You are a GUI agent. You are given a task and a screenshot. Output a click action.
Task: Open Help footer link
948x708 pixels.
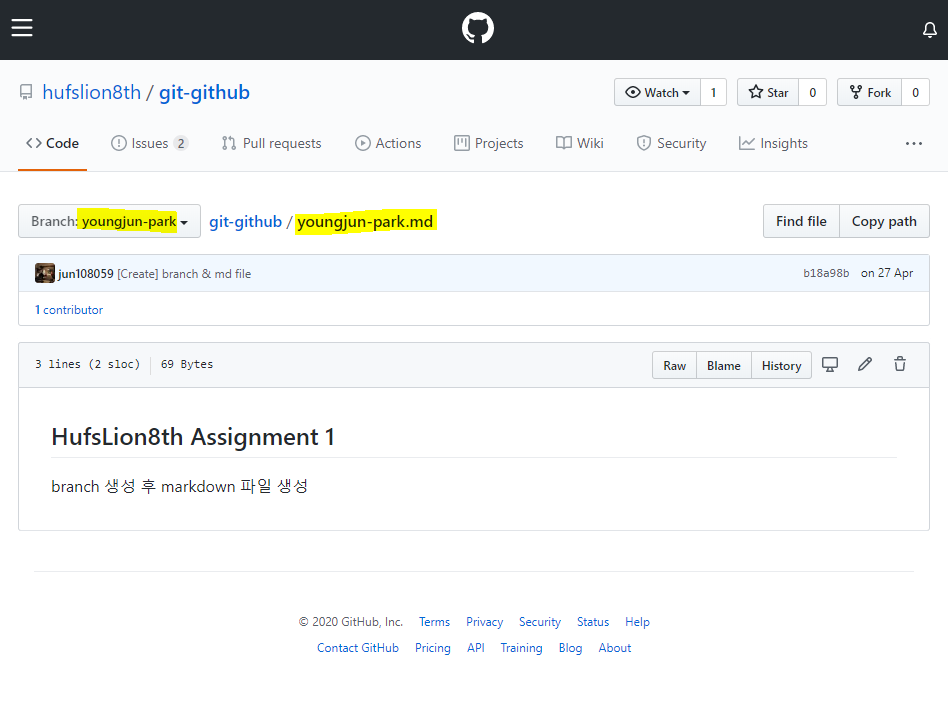coord(637,622)
